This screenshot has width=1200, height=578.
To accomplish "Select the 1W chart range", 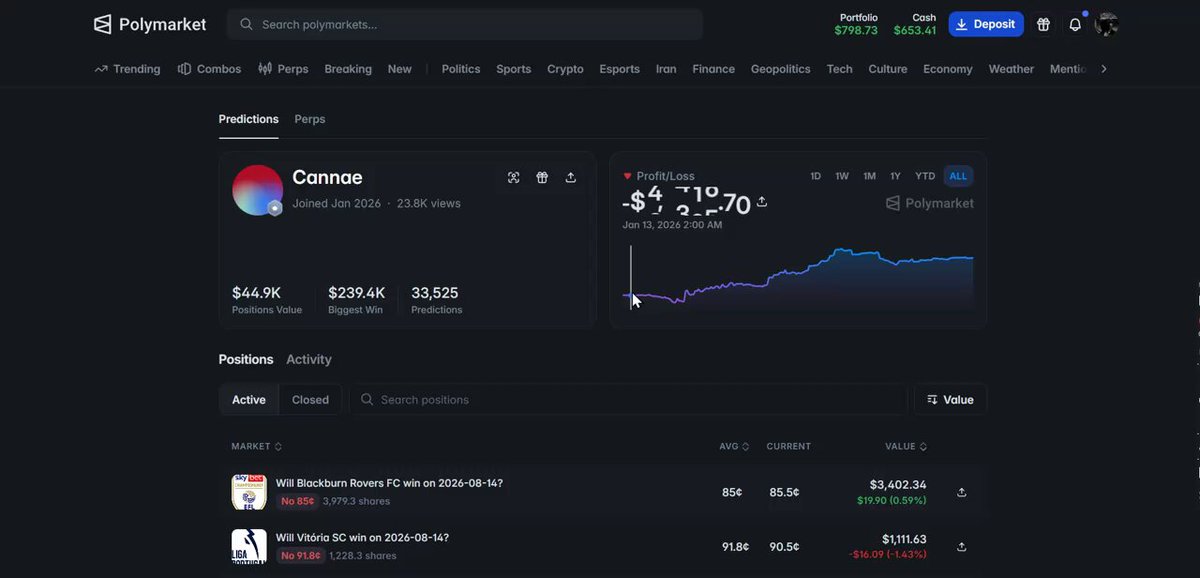I will 842,176.
